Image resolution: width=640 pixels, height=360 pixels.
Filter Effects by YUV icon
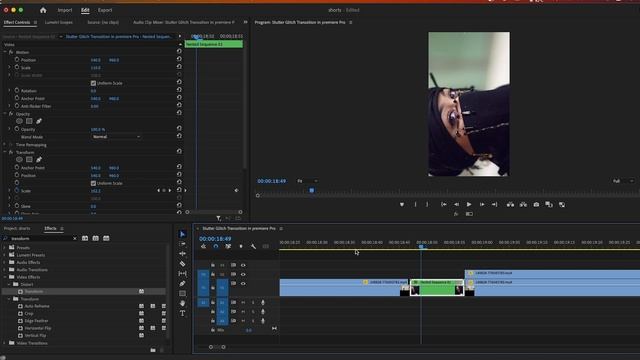106,238
